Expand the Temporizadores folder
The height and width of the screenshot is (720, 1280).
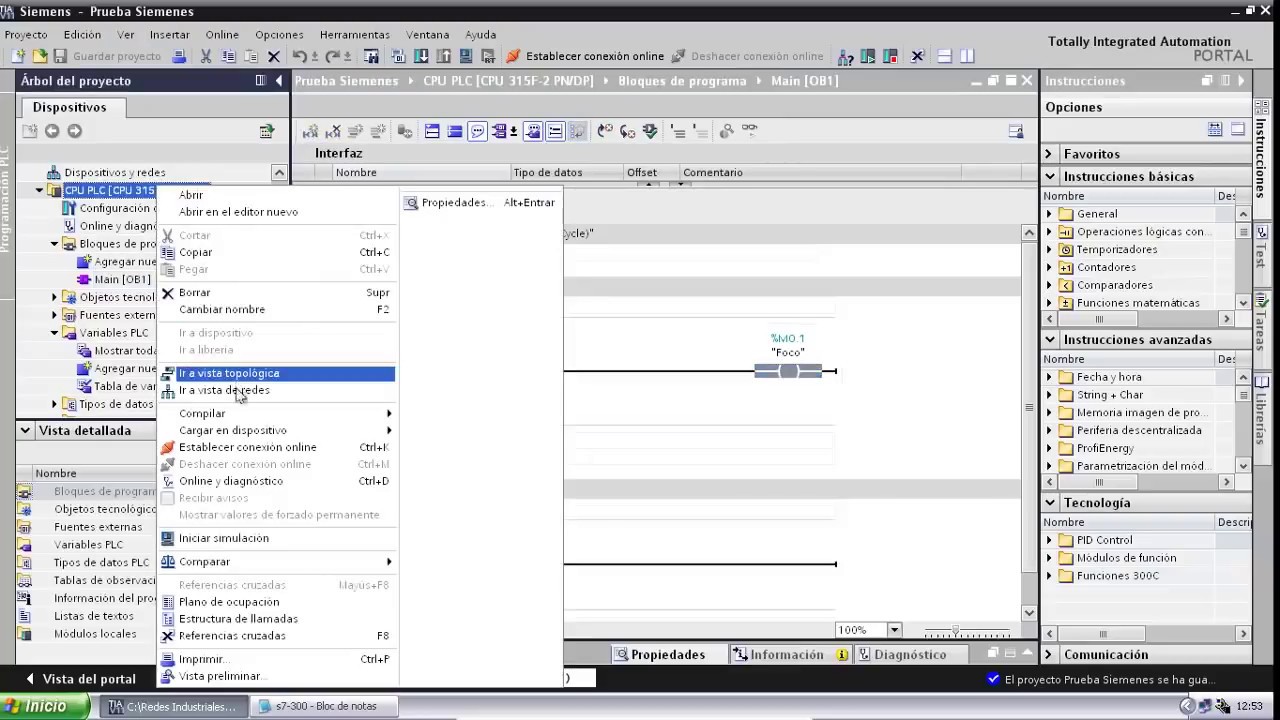pos(1050,250)
